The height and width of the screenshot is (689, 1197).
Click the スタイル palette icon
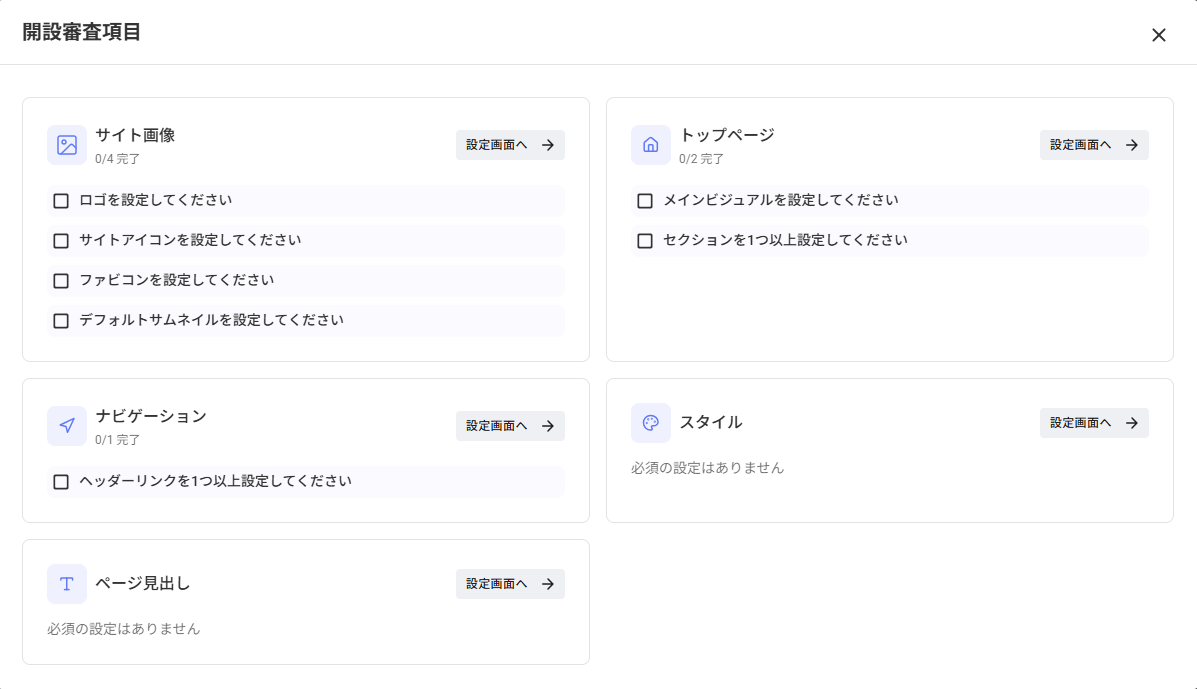click(x=650, y=423)
